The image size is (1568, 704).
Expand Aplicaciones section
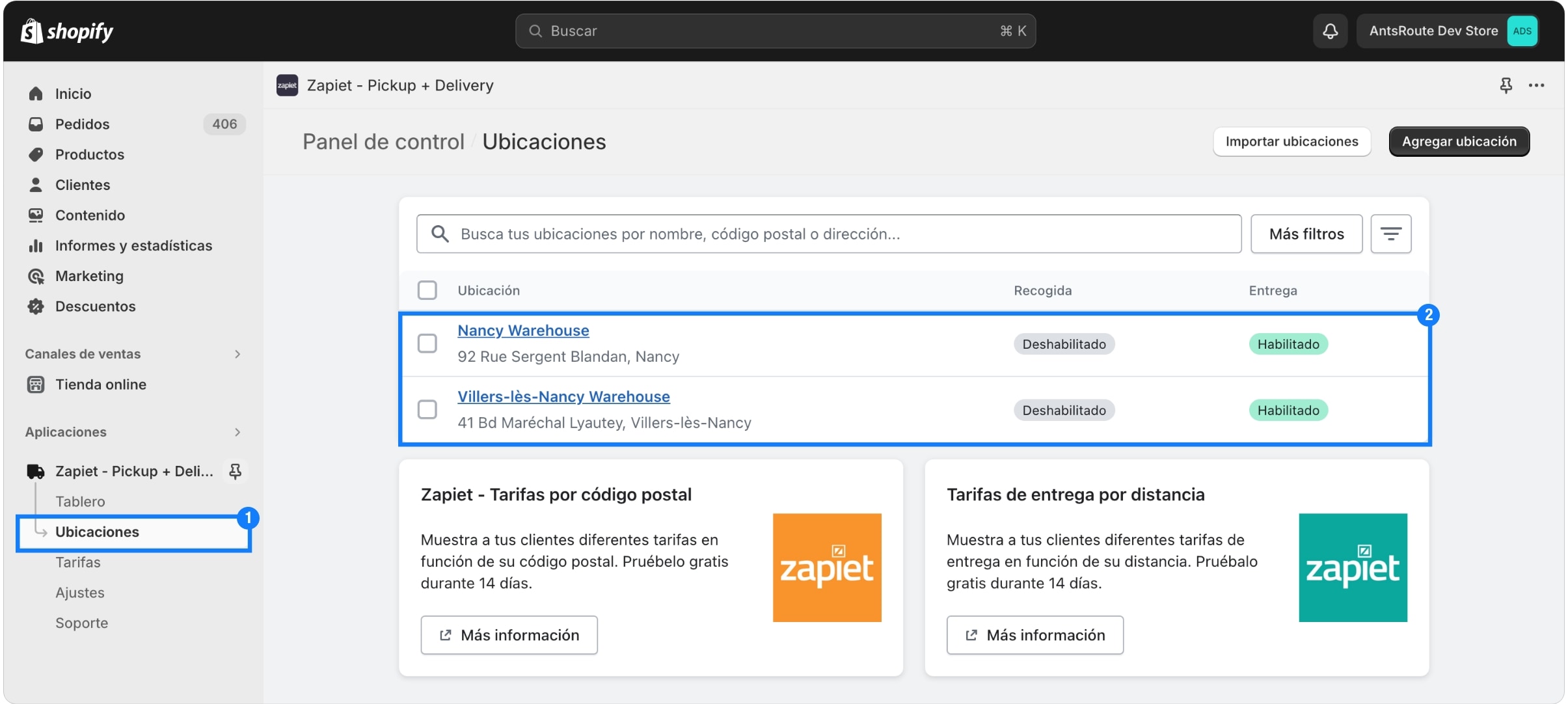coord(237,432)
